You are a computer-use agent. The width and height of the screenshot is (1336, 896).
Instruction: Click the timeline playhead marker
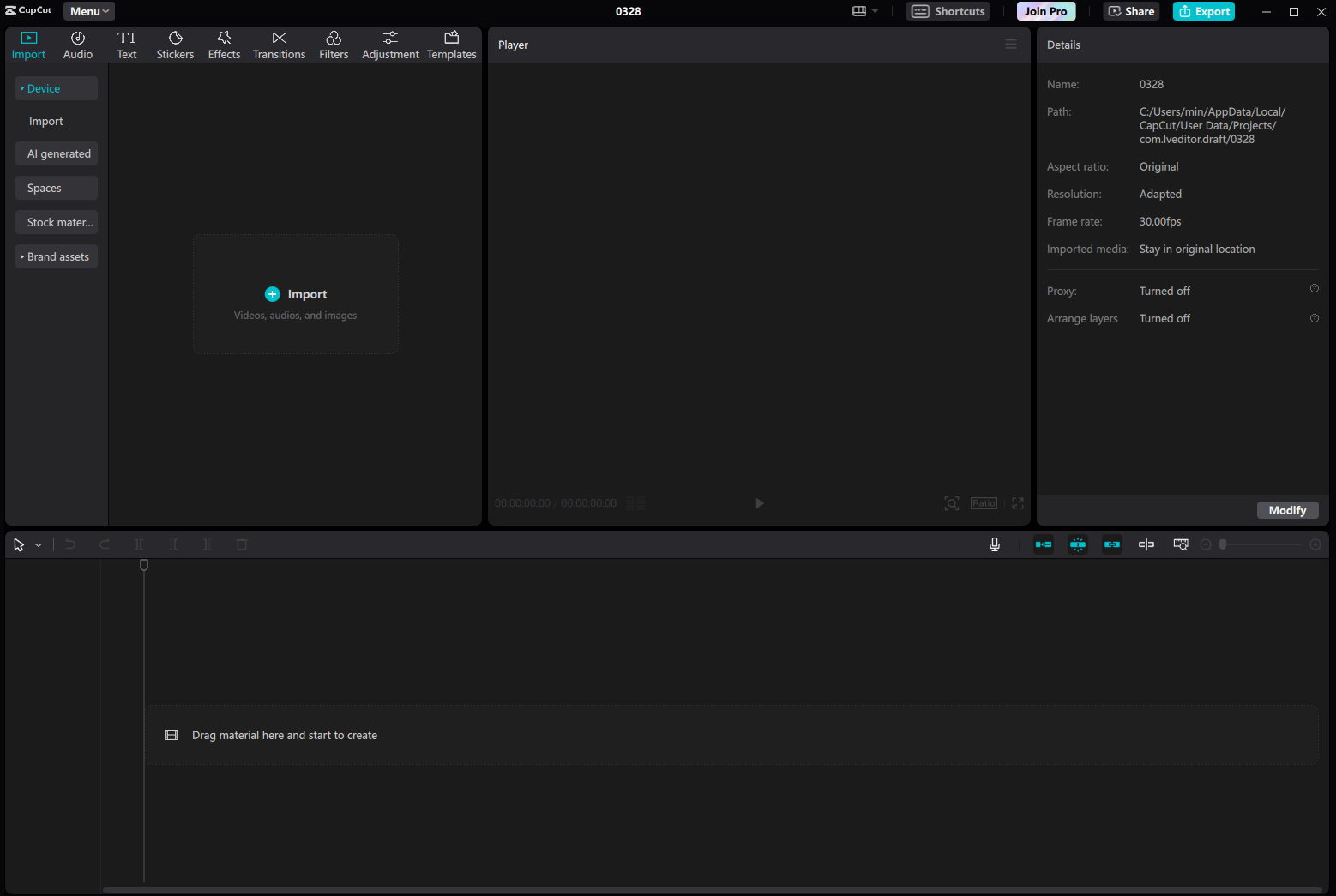click(144, 565)
